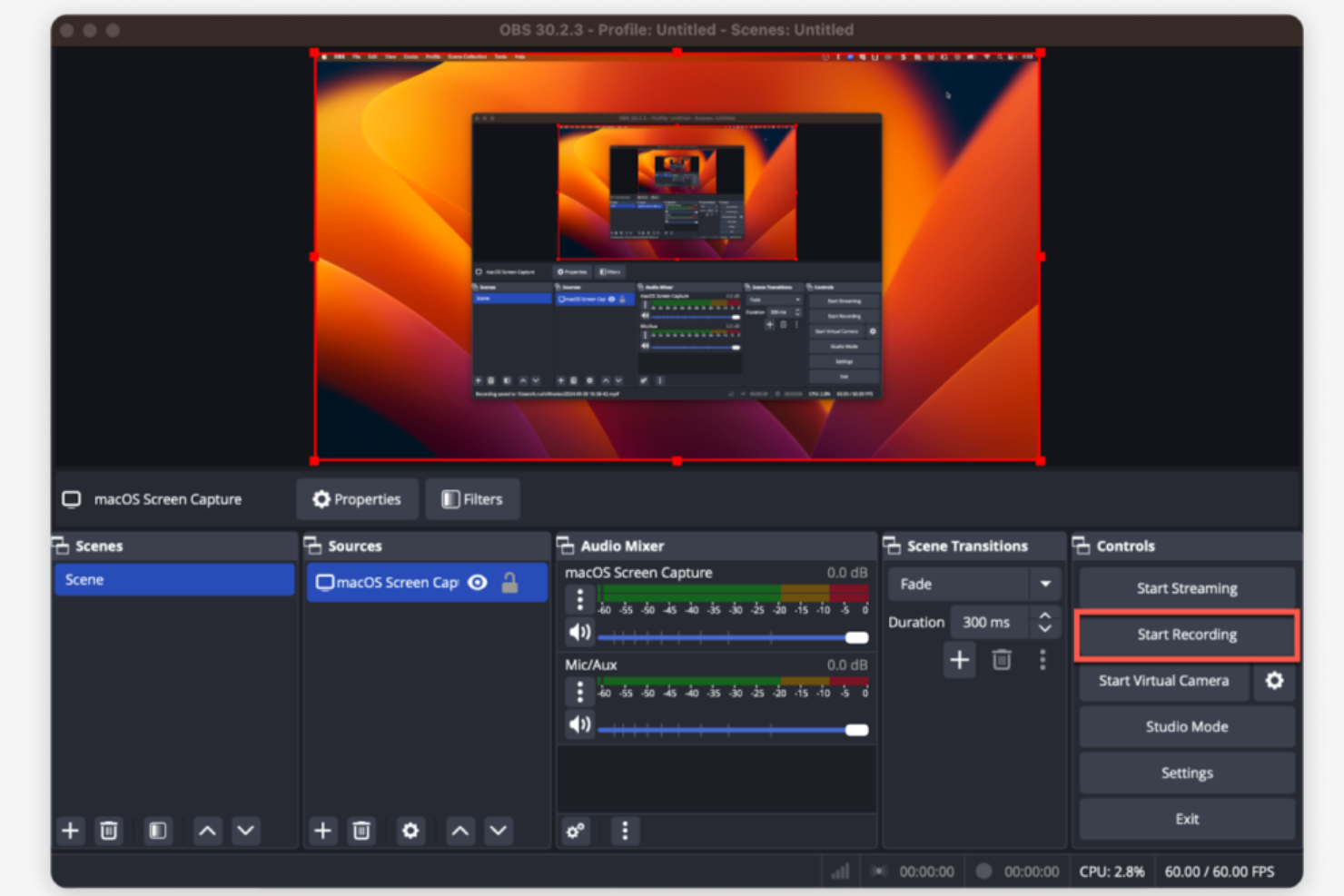
Task: Open advanced audio properties gear
Action: coord(576,830)
